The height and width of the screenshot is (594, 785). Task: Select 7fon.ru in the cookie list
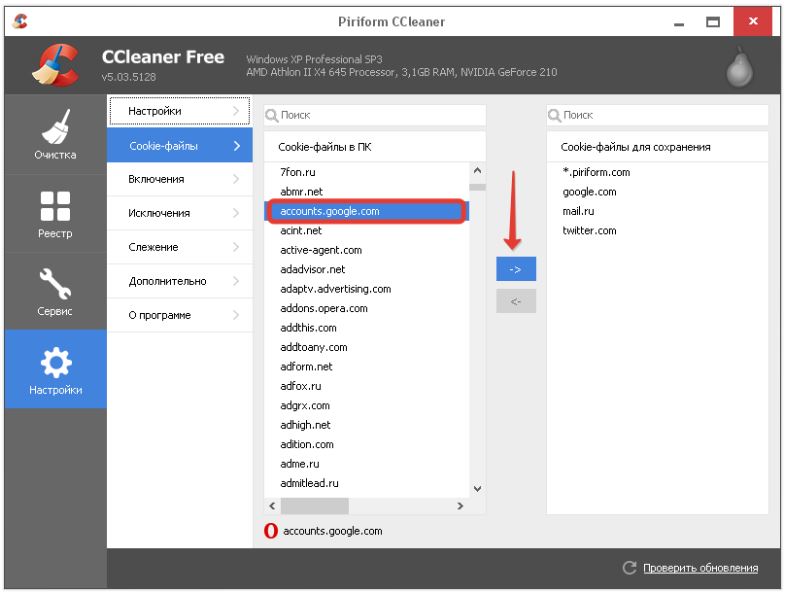point(366,172)
